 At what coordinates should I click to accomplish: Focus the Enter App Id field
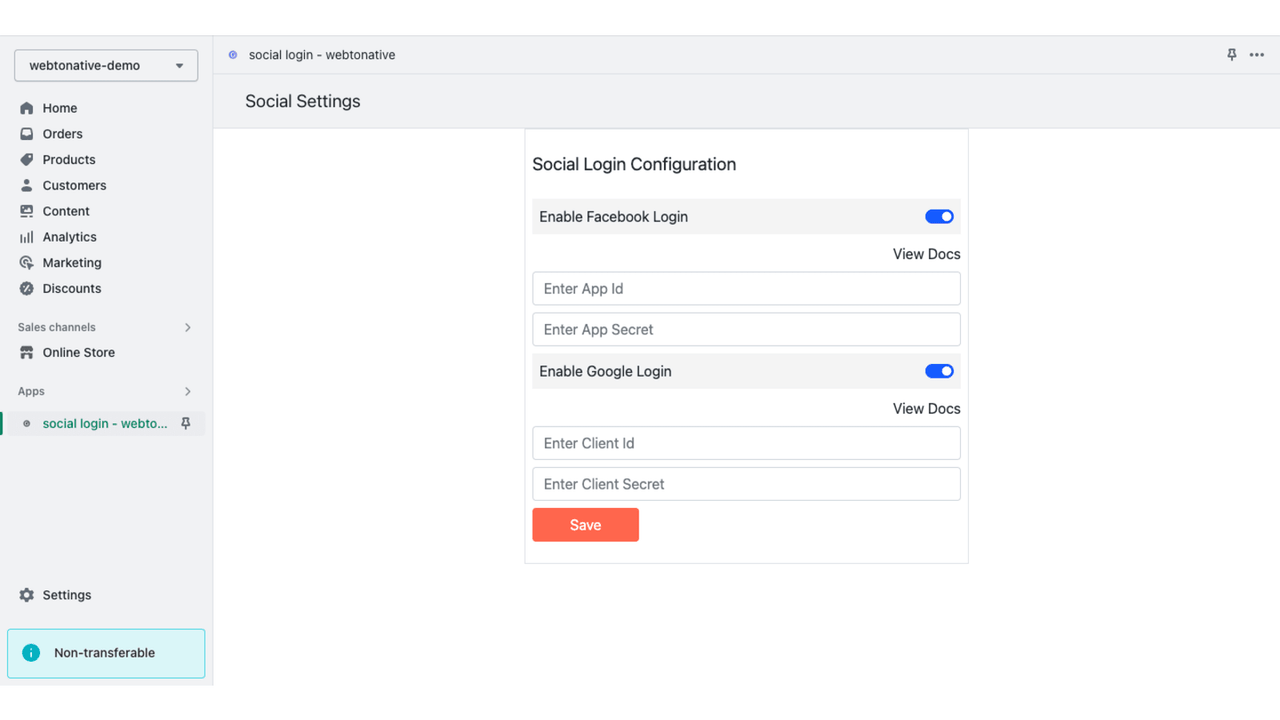pyautogui.click(x=746, y=289)
